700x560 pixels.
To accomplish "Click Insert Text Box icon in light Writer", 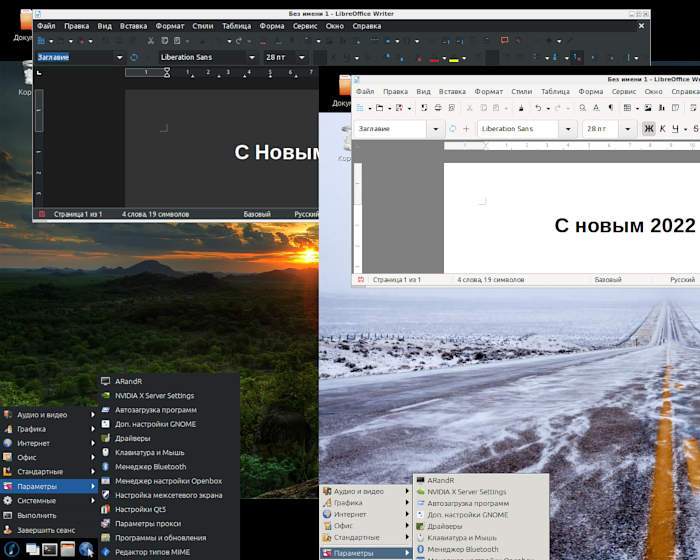I will [675, 108].
